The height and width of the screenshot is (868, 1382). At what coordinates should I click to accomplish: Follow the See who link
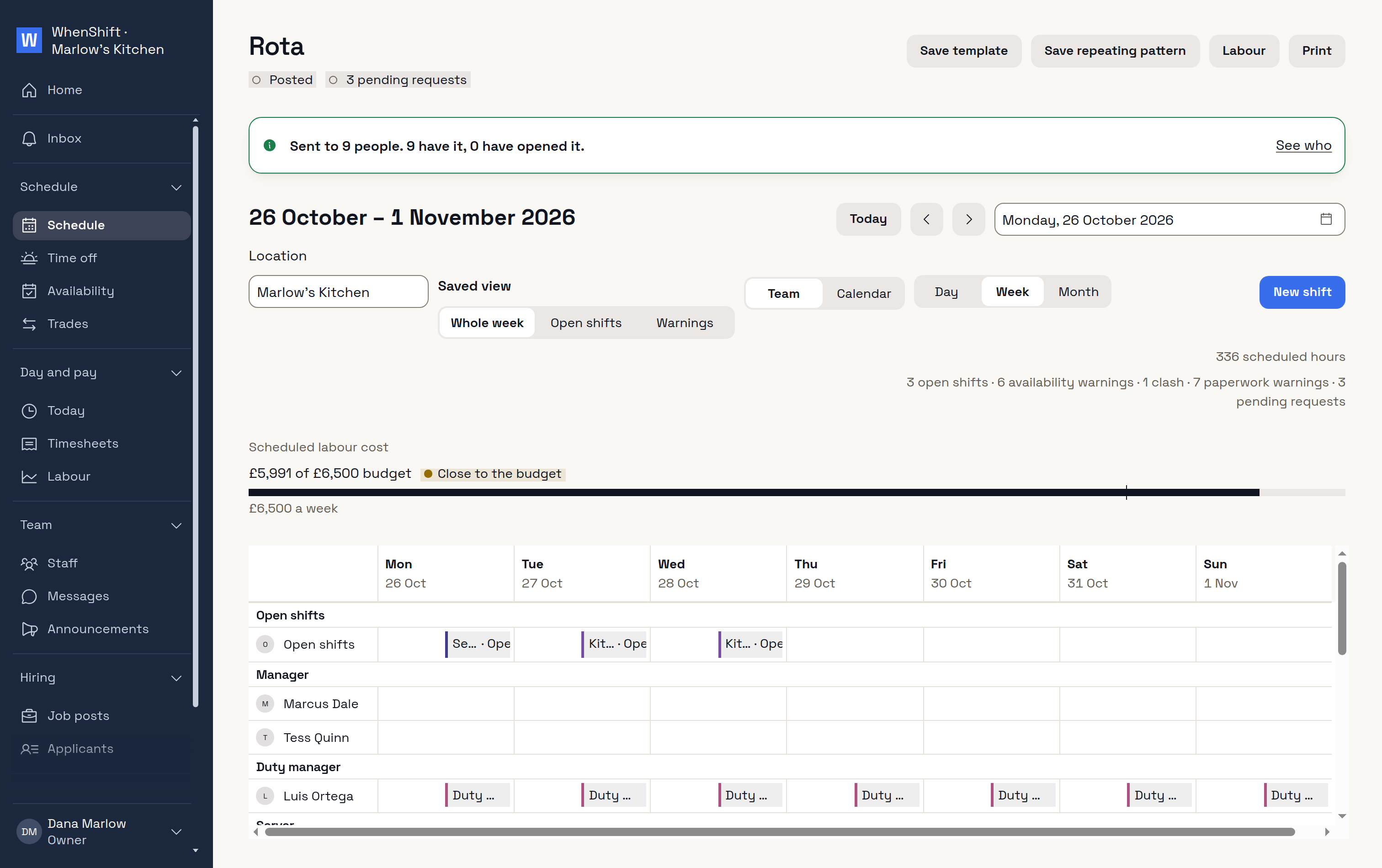pyautogui.click(x=1303, y=146)
